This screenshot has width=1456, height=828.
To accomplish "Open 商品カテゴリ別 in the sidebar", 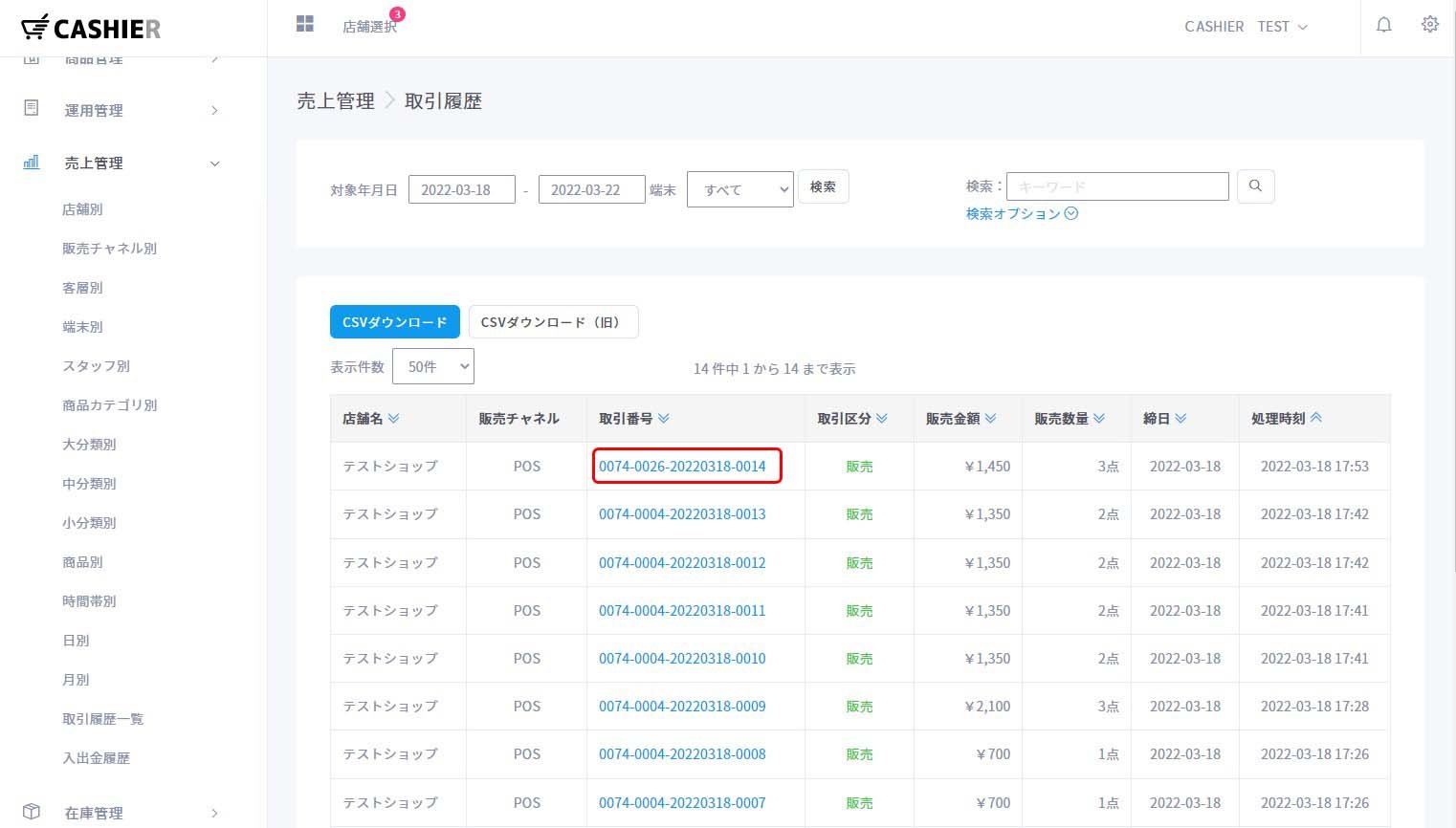I will [x=109, y=404].
